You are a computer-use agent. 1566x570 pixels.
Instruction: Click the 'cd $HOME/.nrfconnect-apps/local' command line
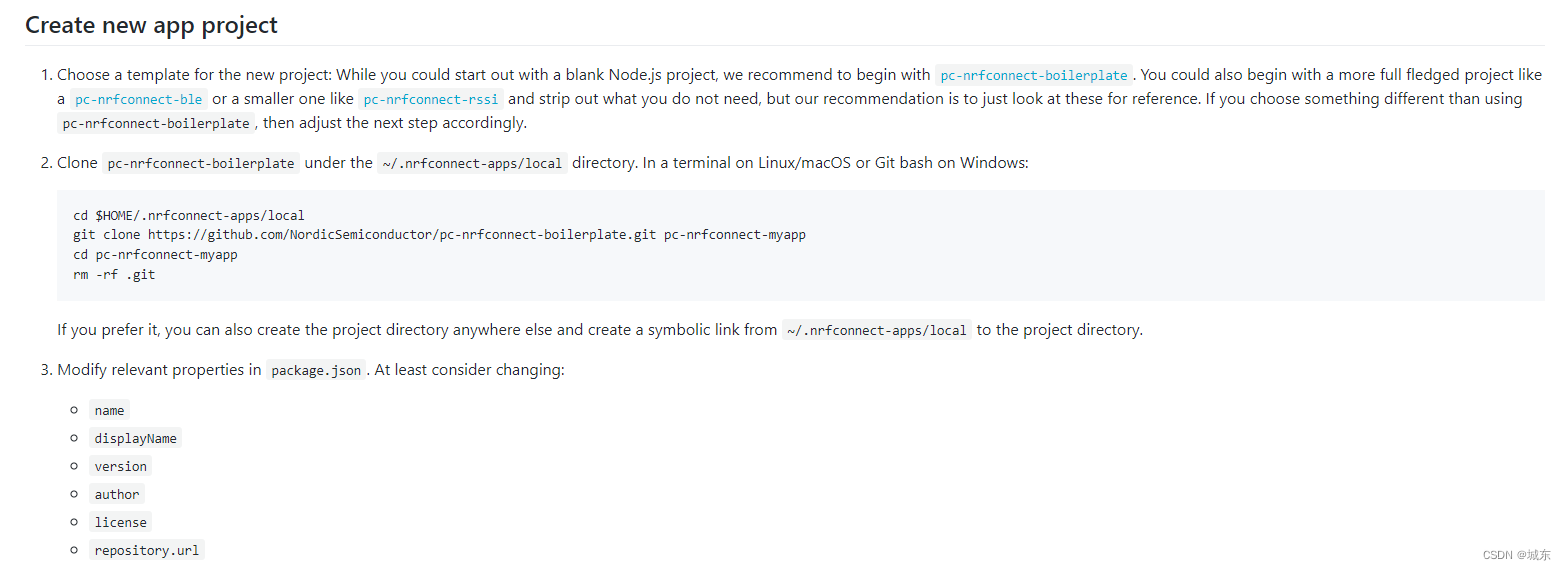(x=189, y=215)
